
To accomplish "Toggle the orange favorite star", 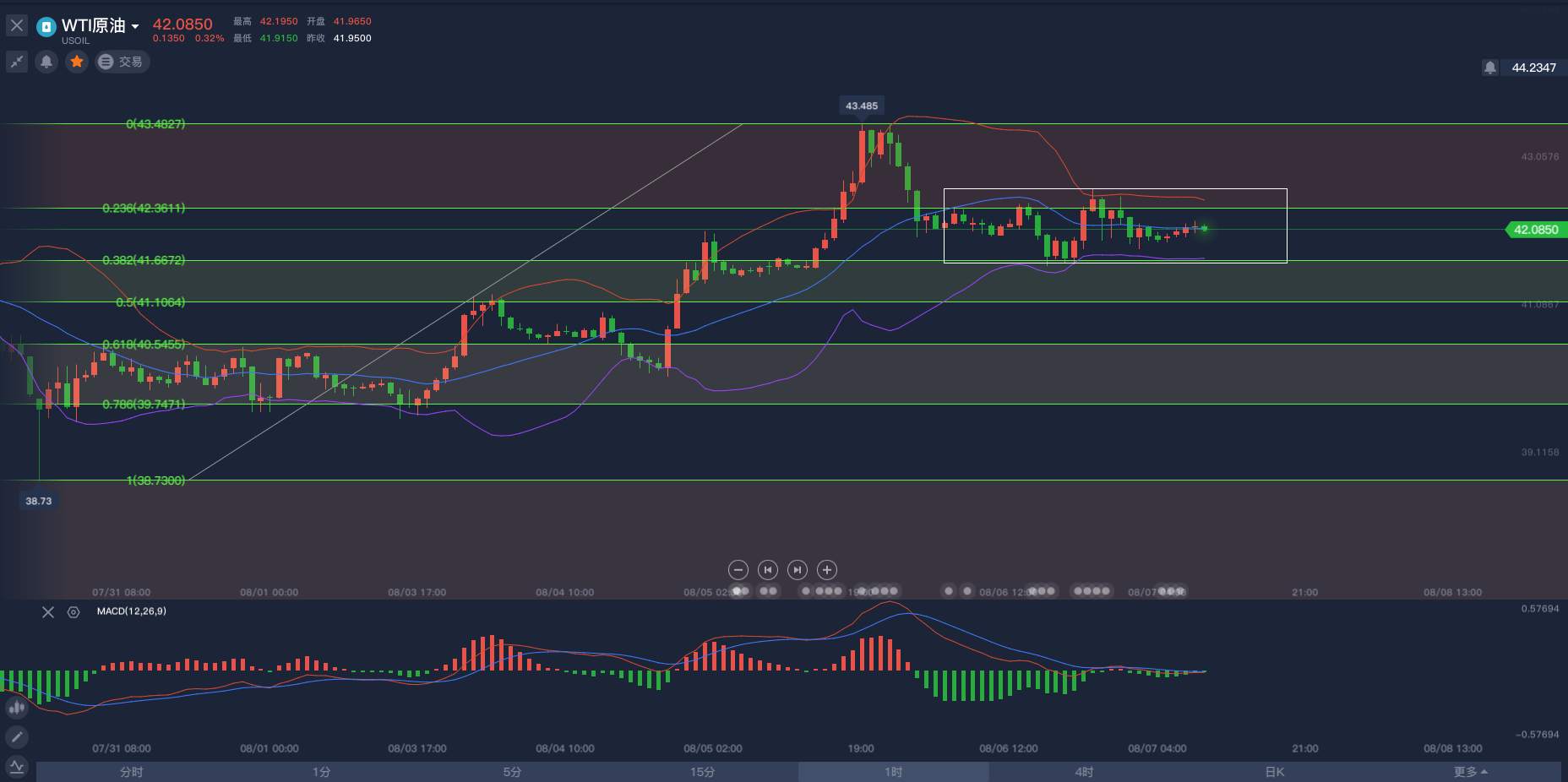I will click(77, 62).
